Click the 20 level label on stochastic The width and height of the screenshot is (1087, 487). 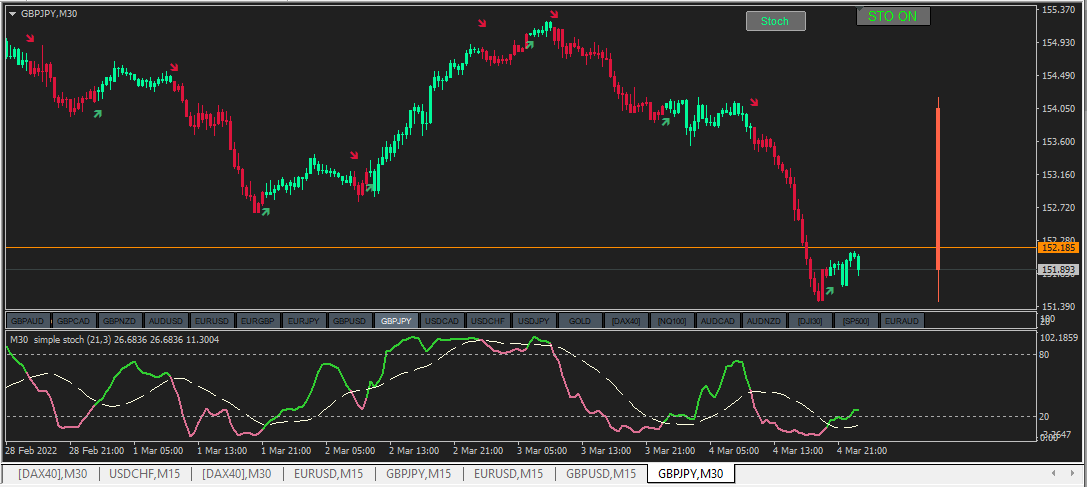[x=1045, y=416]
